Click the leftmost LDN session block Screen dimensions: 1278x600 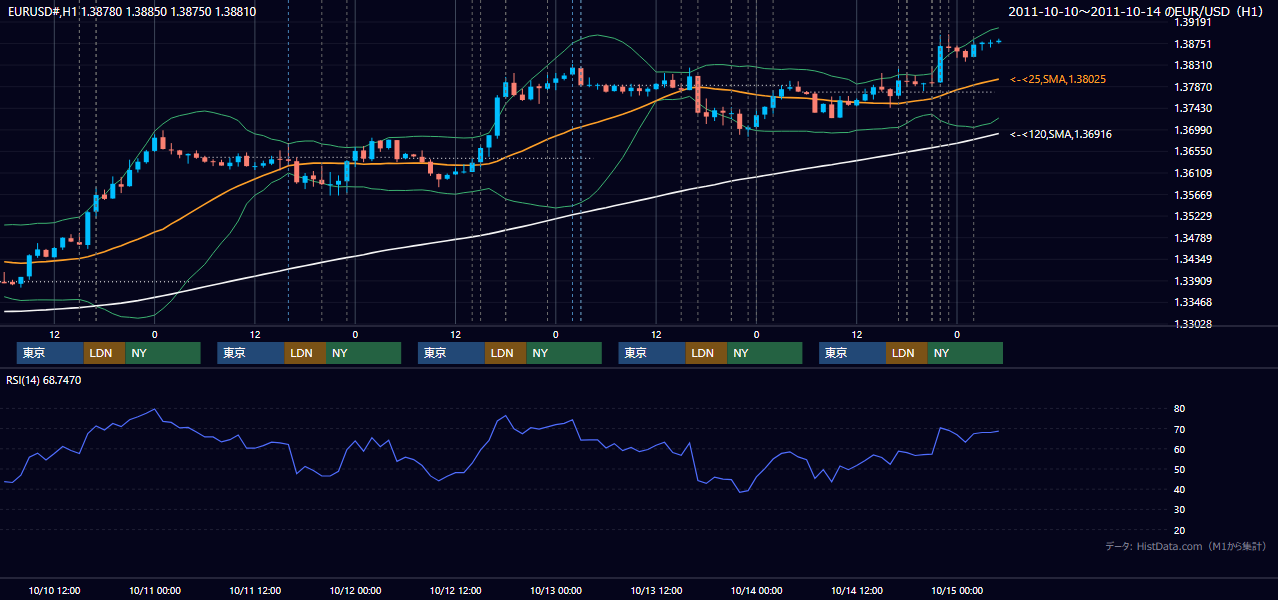(x=104, y=353)
